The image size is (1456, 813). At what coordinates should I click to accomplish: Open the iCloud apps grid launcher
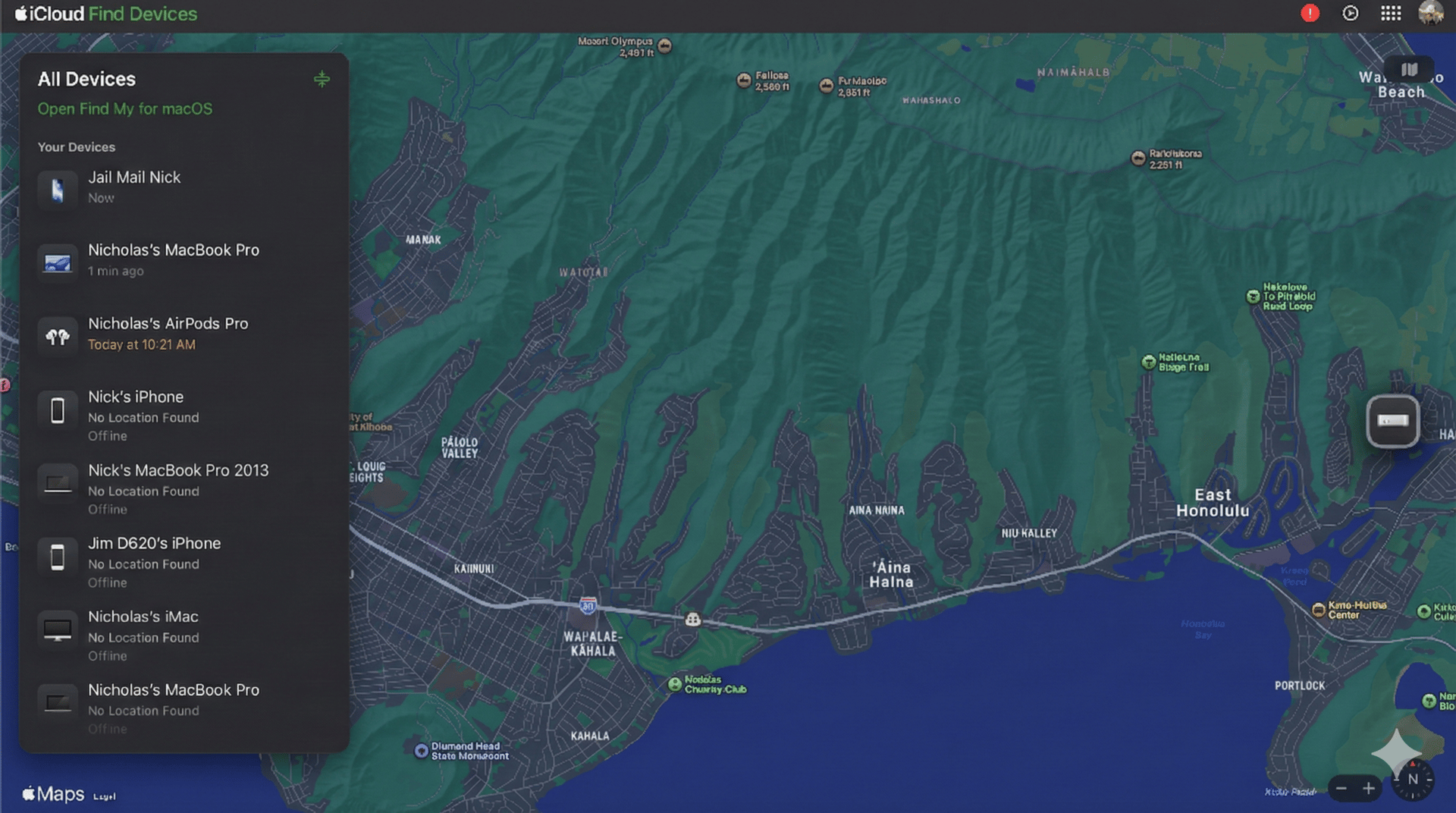pyautogui.click(x=1391, y=14)
